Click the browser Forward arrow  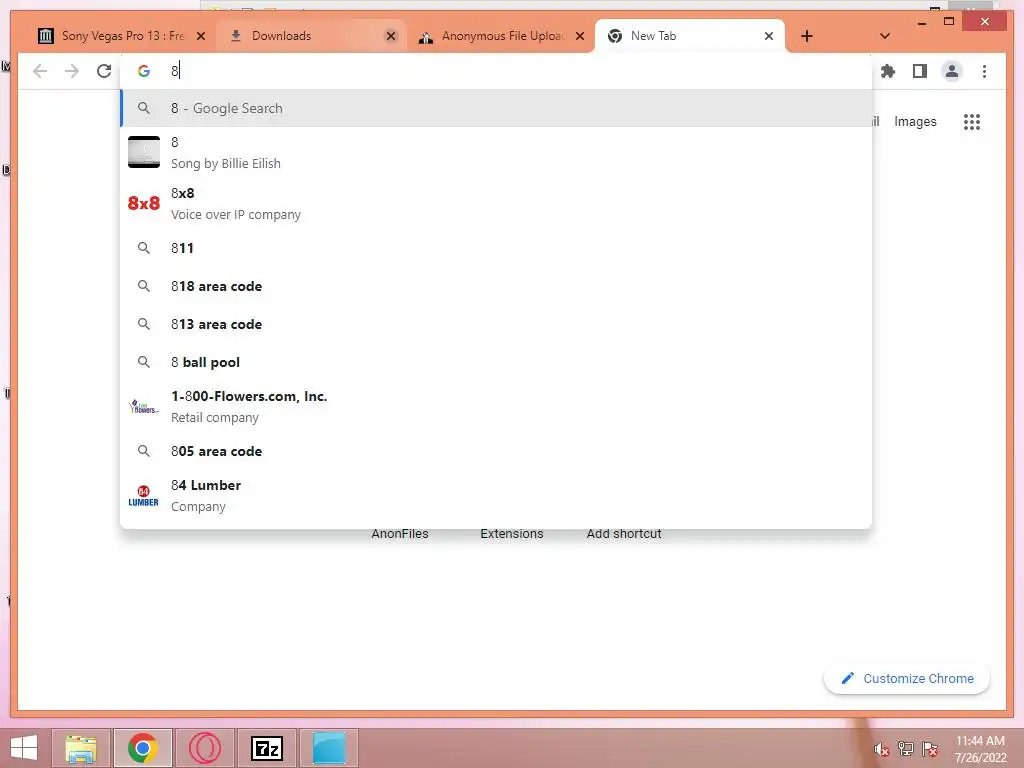tap(72, 71)
